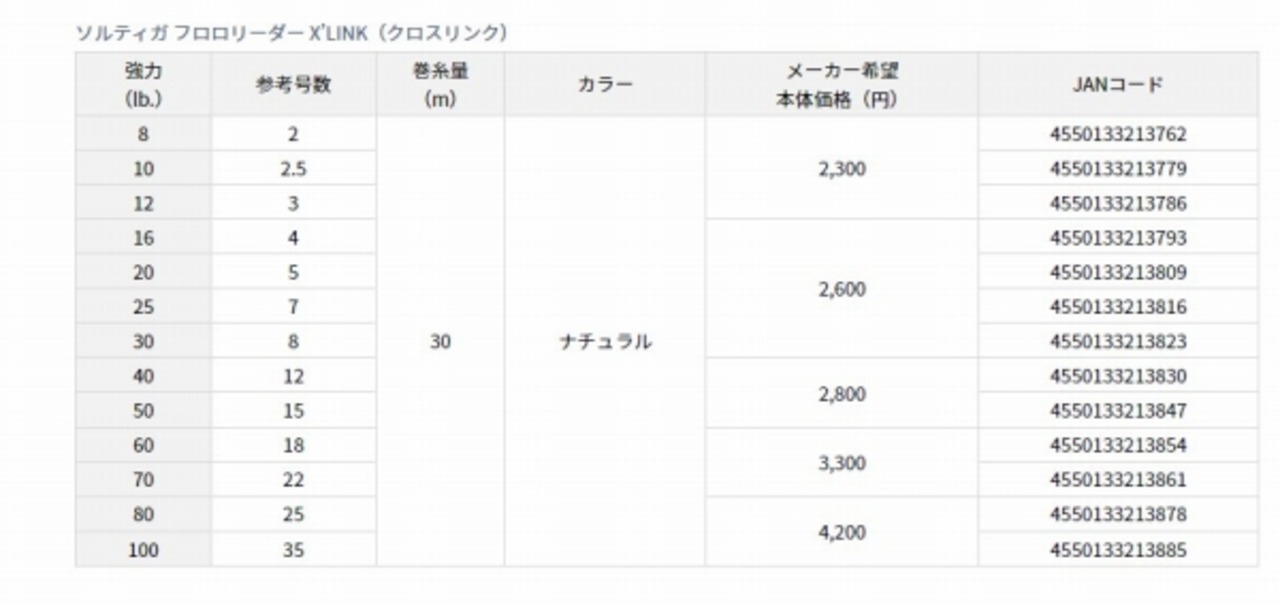This screenshot has width=1280, height=604.
Task: Select the 100 lb strength cell
Action: coord(144,550)
